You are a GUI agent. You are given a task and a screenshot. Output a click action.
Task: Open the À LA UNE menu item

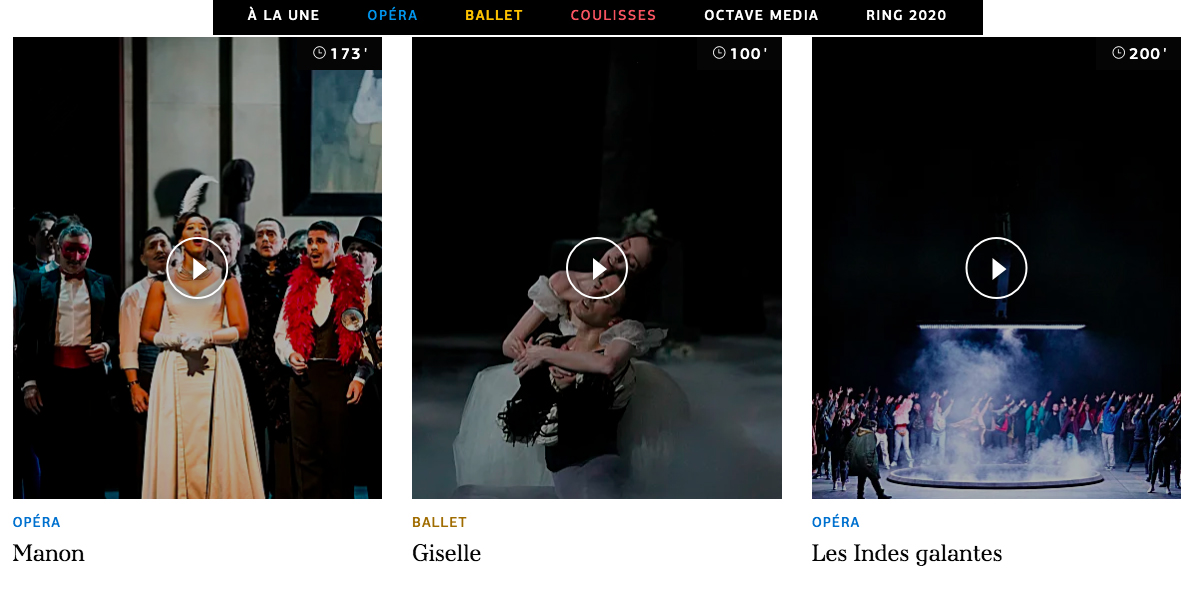pos(283,15)
